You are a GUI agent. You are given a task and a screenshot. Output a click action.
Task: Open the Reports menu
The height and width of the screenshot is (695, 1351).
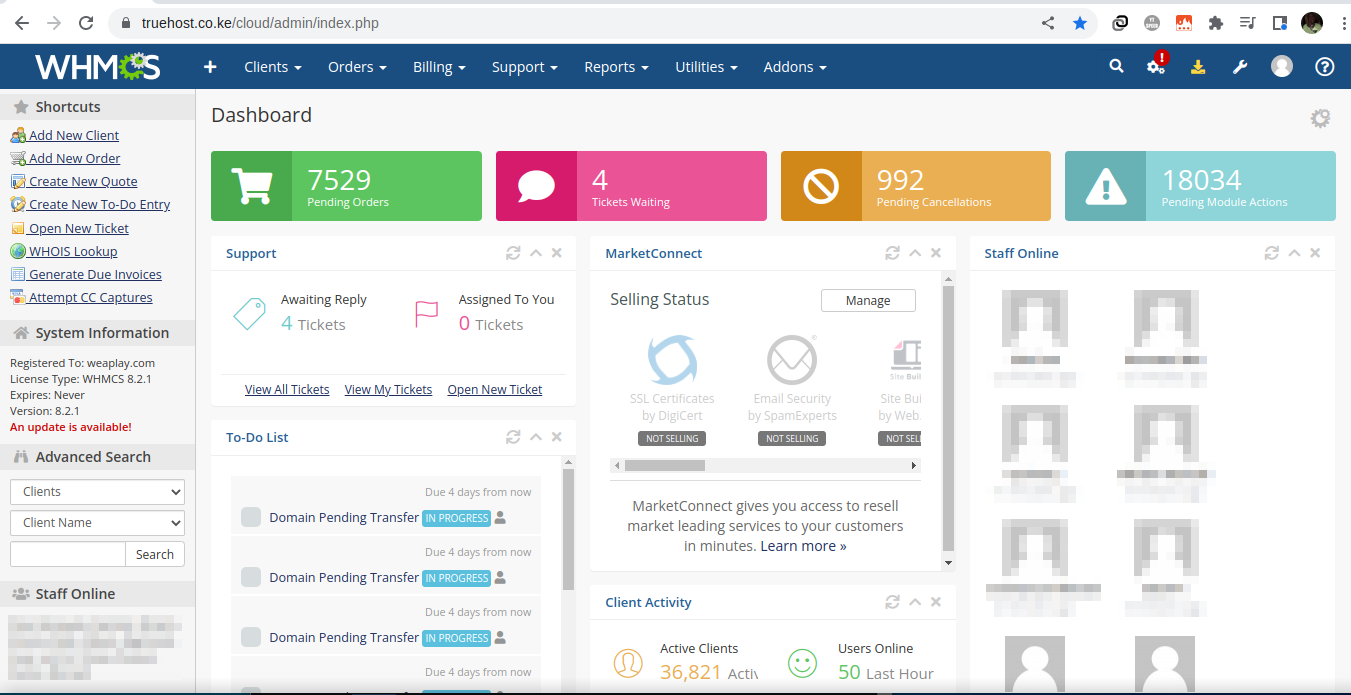coord(615,66)
